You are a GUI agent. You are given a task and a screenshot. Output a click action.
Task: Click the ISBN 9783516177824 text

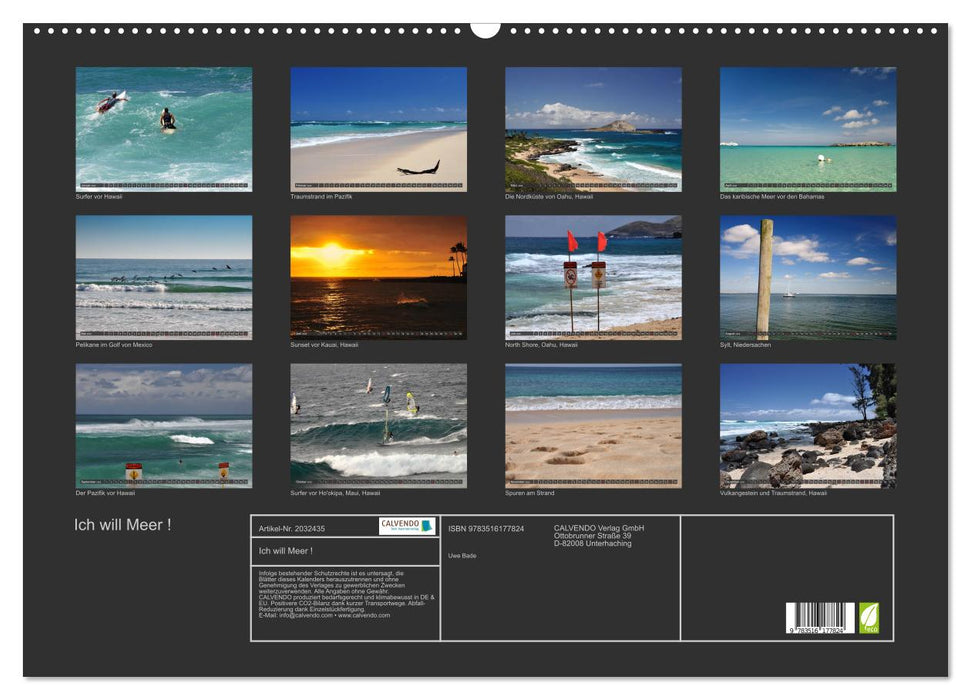click(486, 528)
